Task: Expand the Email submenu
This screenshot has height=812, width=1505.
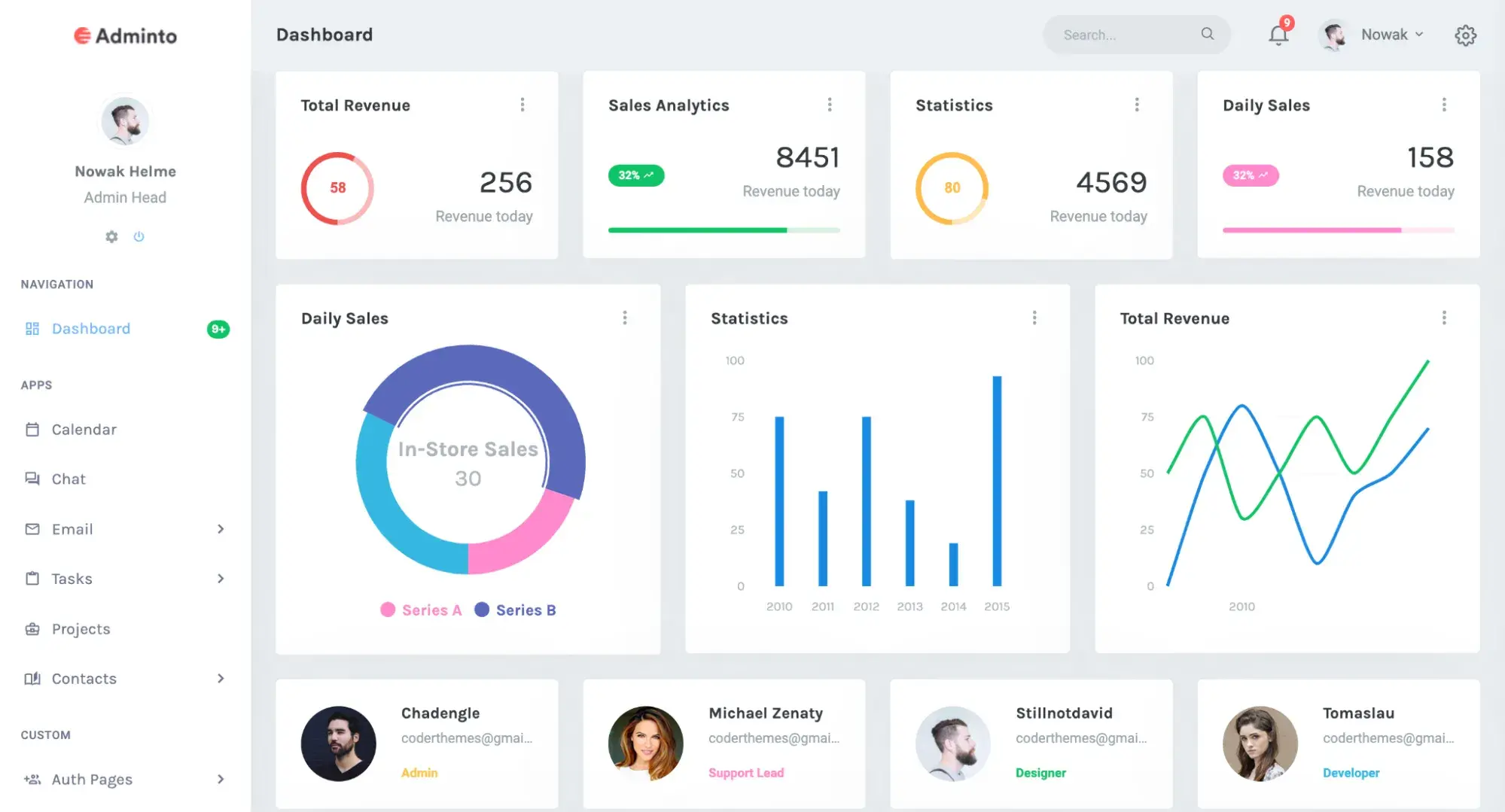Action: [220, 529]
